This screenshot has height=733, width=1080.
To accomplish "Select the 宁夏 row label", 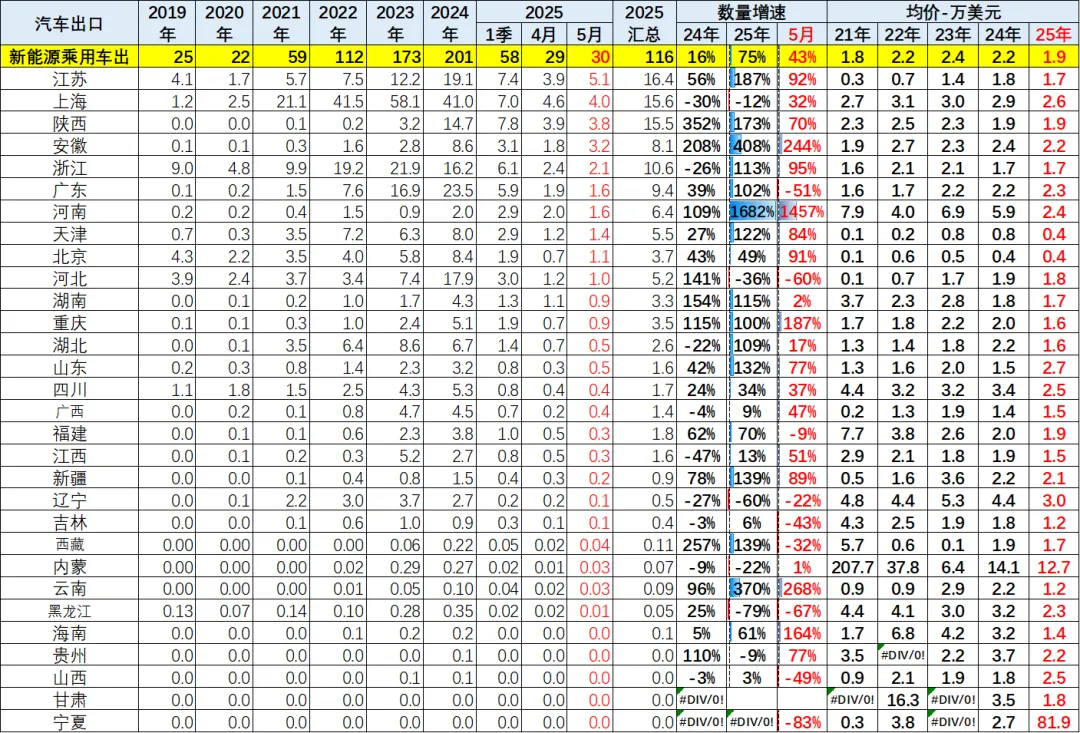I will coord(70,721).
